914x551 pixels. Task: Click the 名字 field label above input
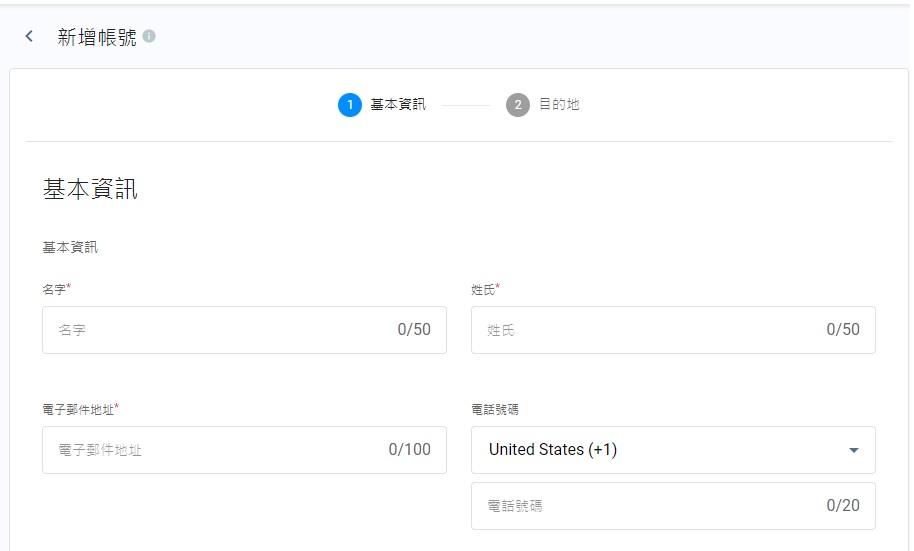pos(54,289)
